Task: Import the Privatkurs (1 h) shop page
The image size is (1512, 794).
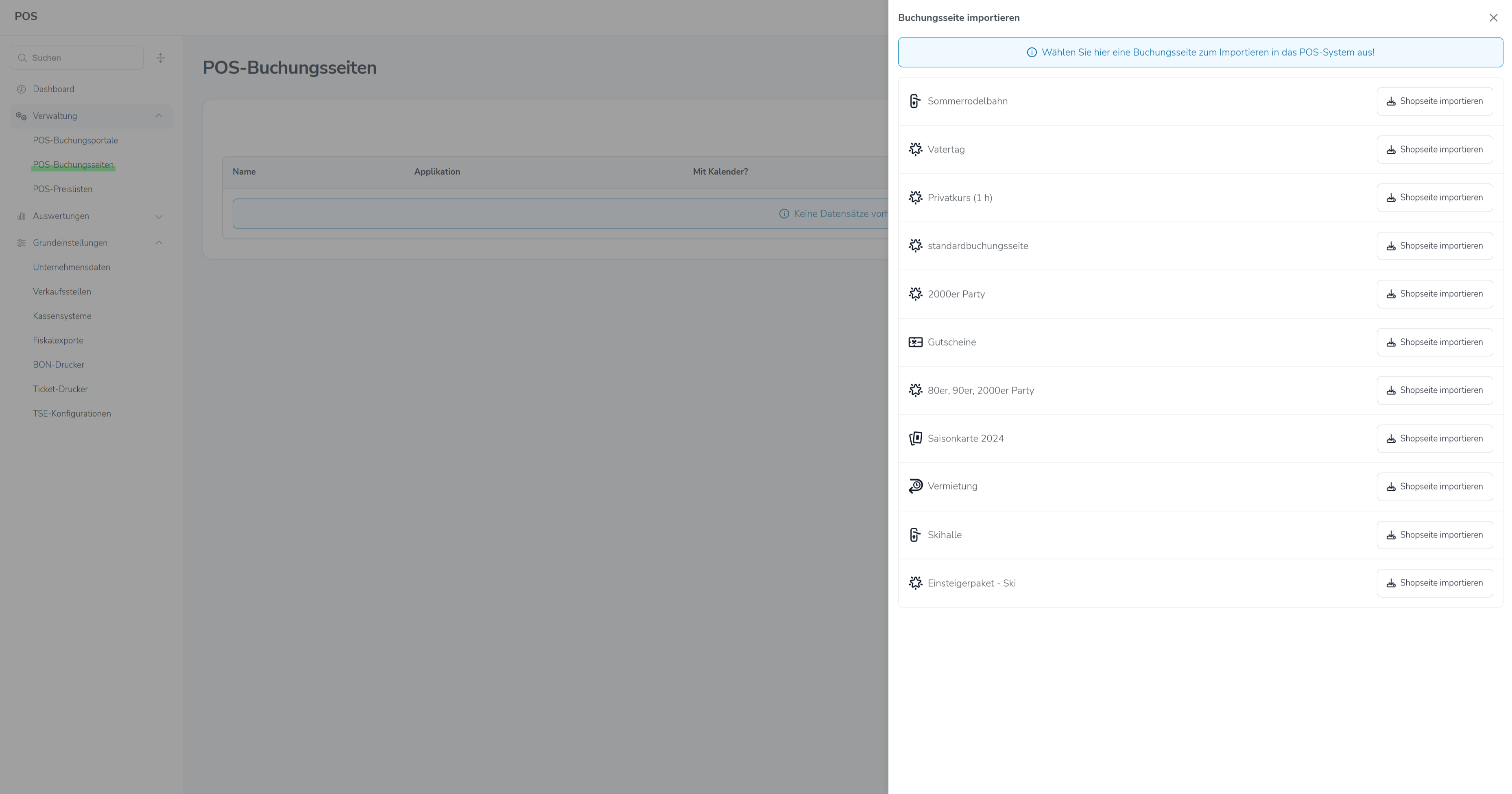Action: [x=1434, y=198]
